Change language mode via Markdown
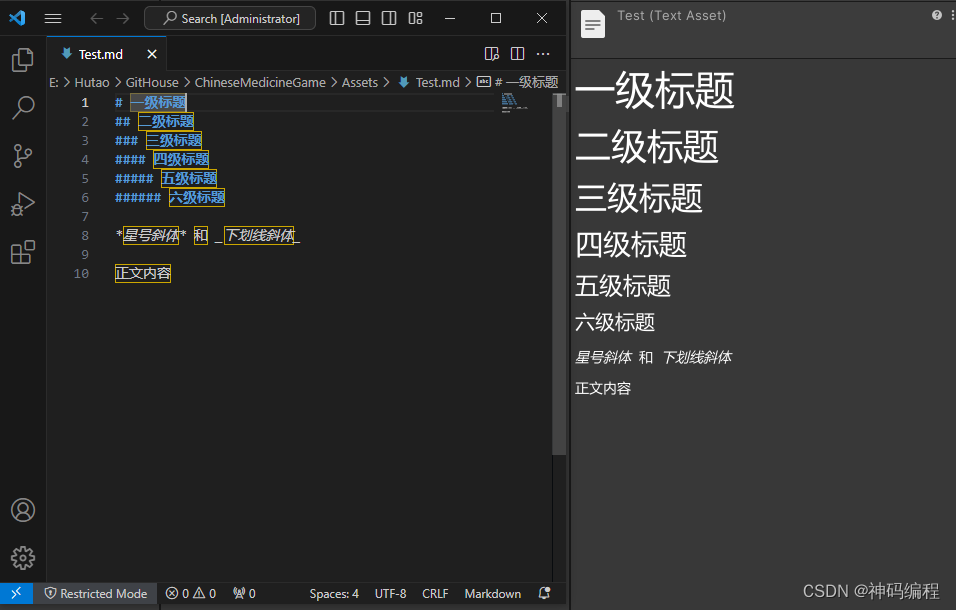The width and height of the screenshot is (956, 610). pos(493,594)
